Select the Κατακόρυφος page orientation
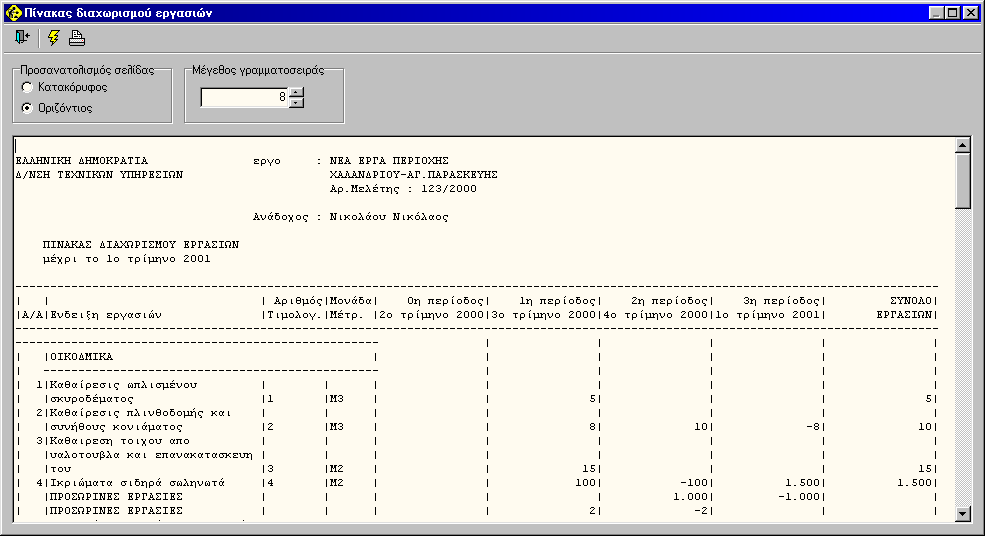 click(28, 88)
